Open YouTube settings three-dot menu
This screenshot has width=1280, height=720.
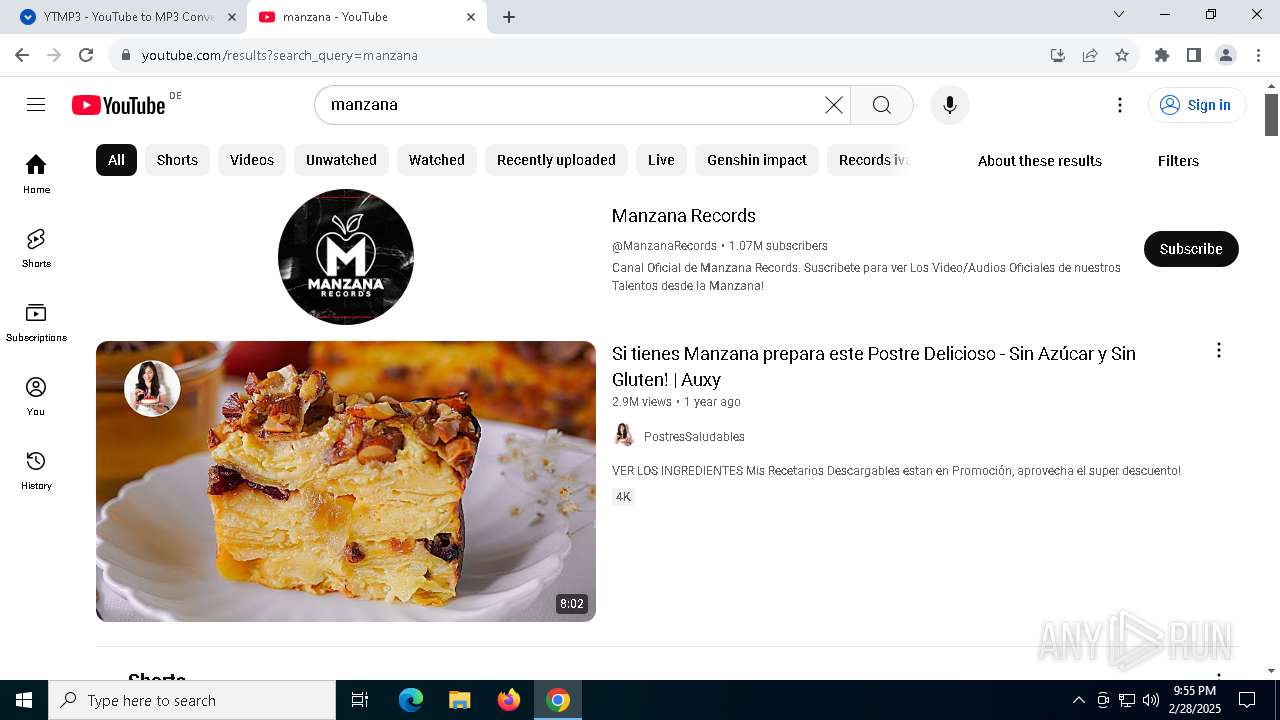pyautogui.click(x=1120, y=105)
